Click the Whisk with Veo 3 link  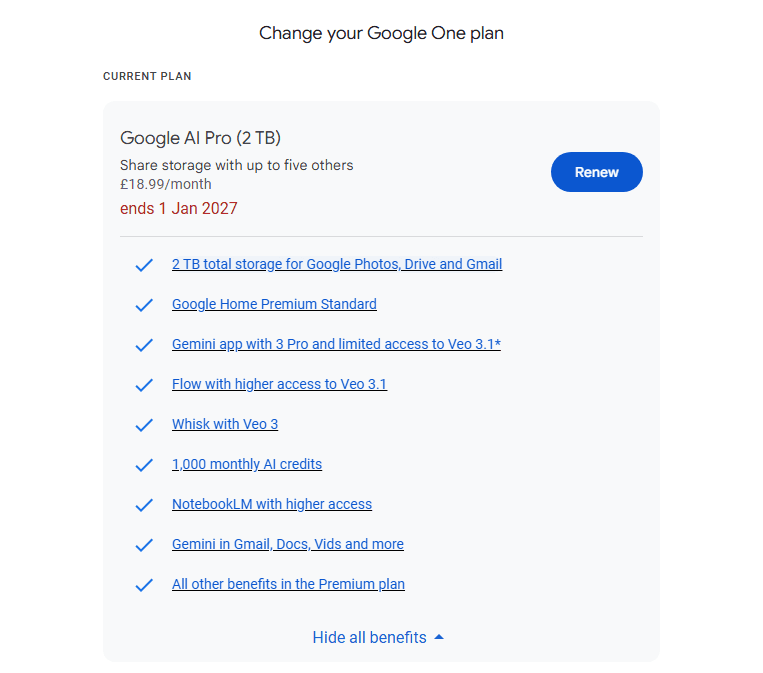(x=225, y=424)
